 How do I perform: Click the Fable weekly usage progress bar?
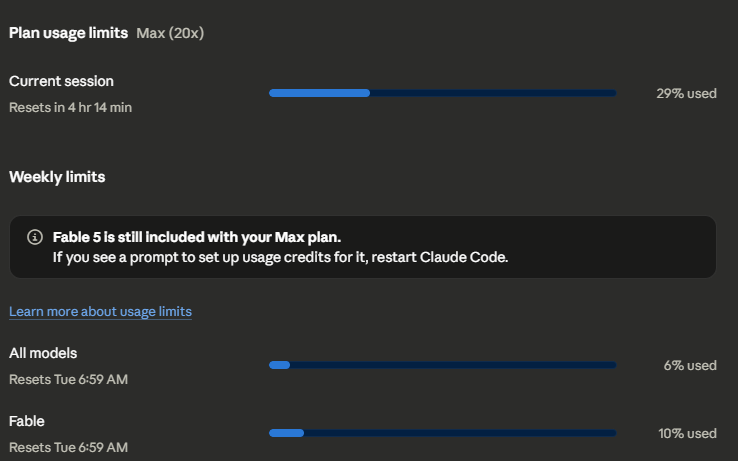442,433
